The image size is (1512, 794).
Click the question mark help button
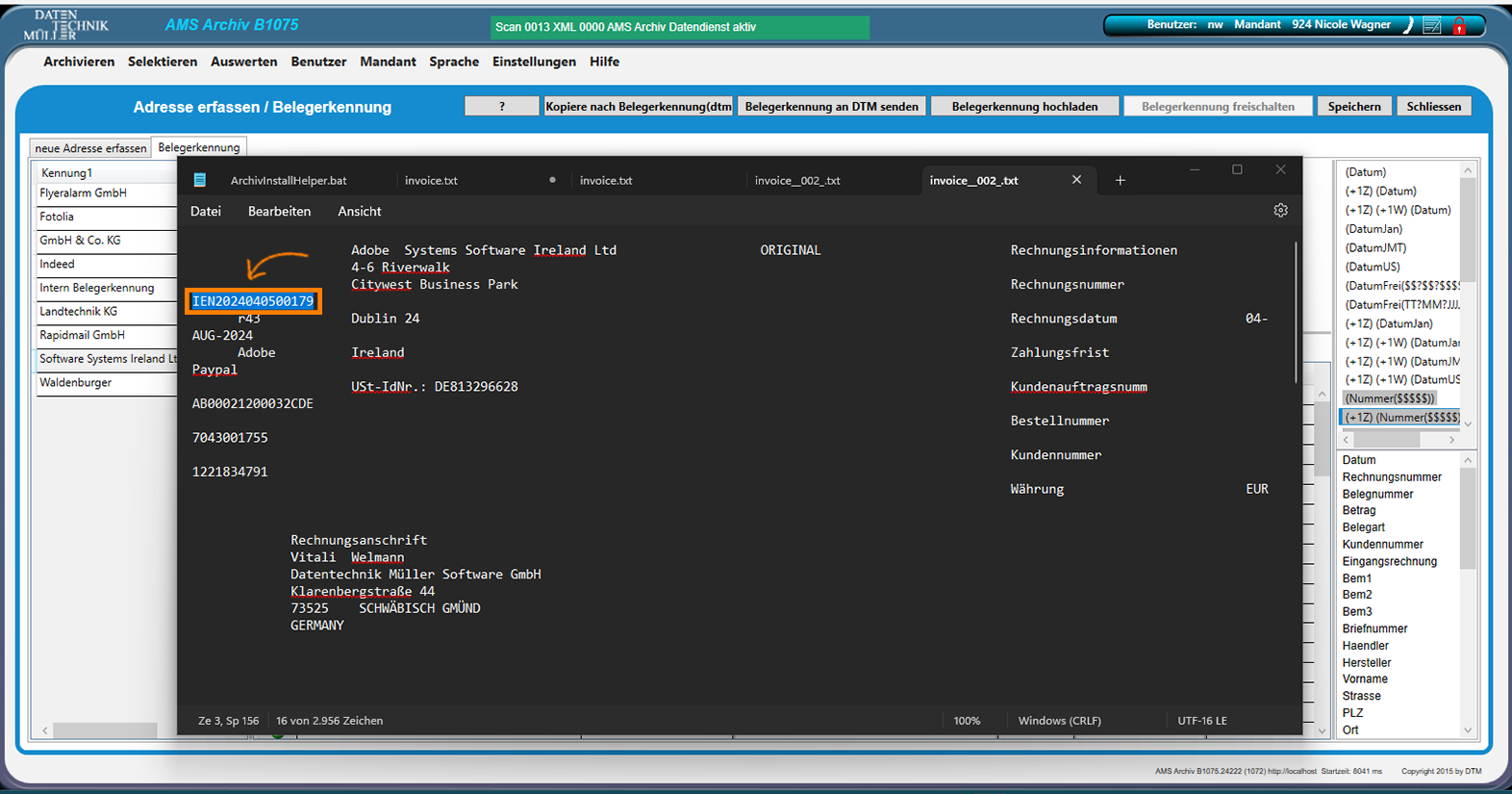(501, 107)
